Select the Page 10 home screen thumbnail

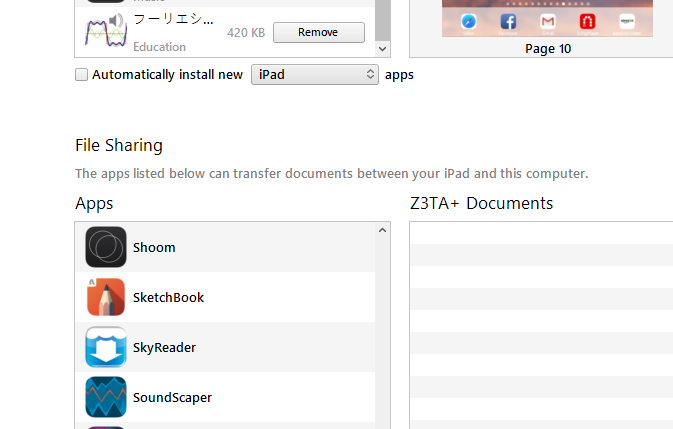click(547, 18)
